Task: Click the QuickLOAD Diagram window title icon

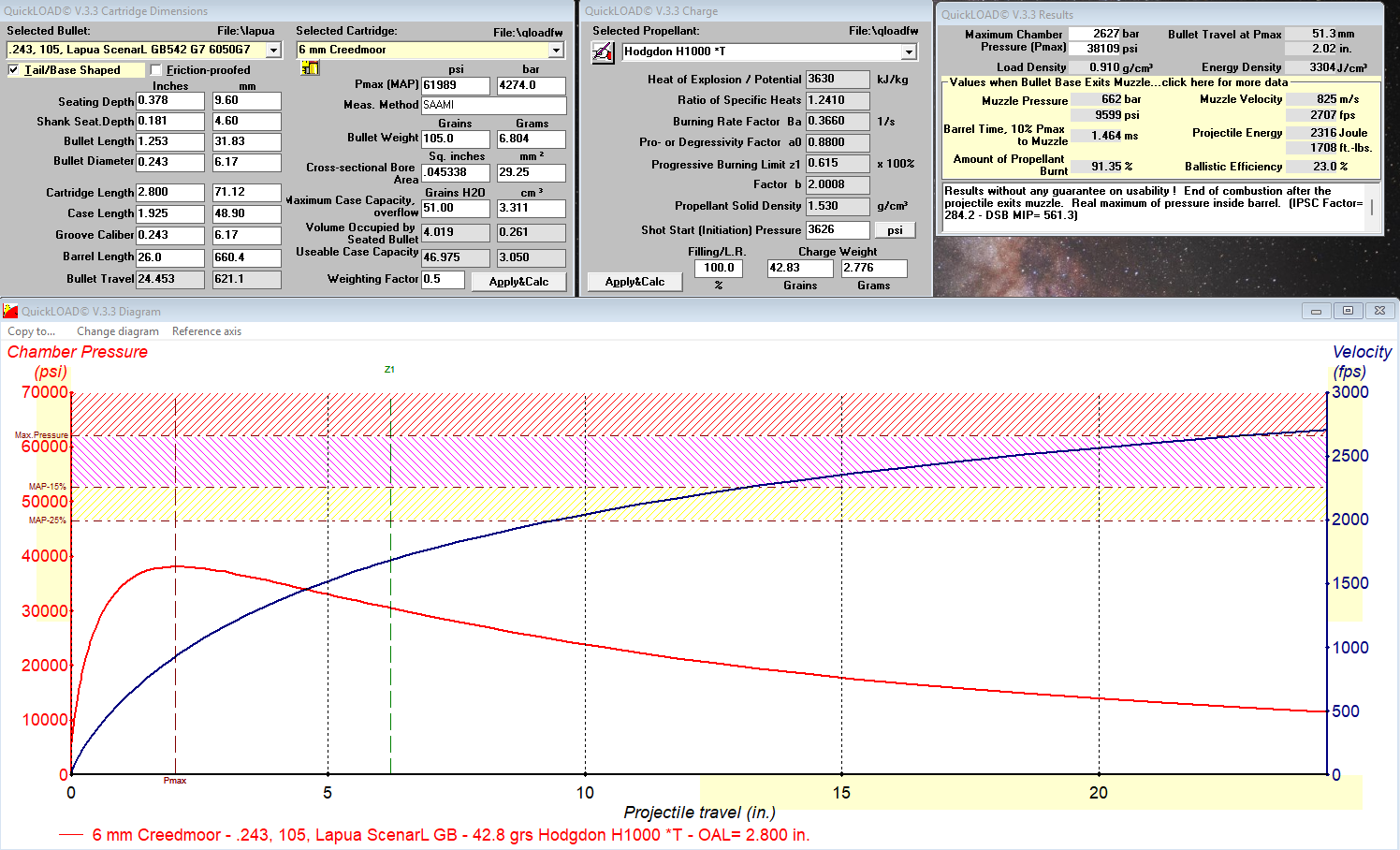Action: (x=11, y=311)
